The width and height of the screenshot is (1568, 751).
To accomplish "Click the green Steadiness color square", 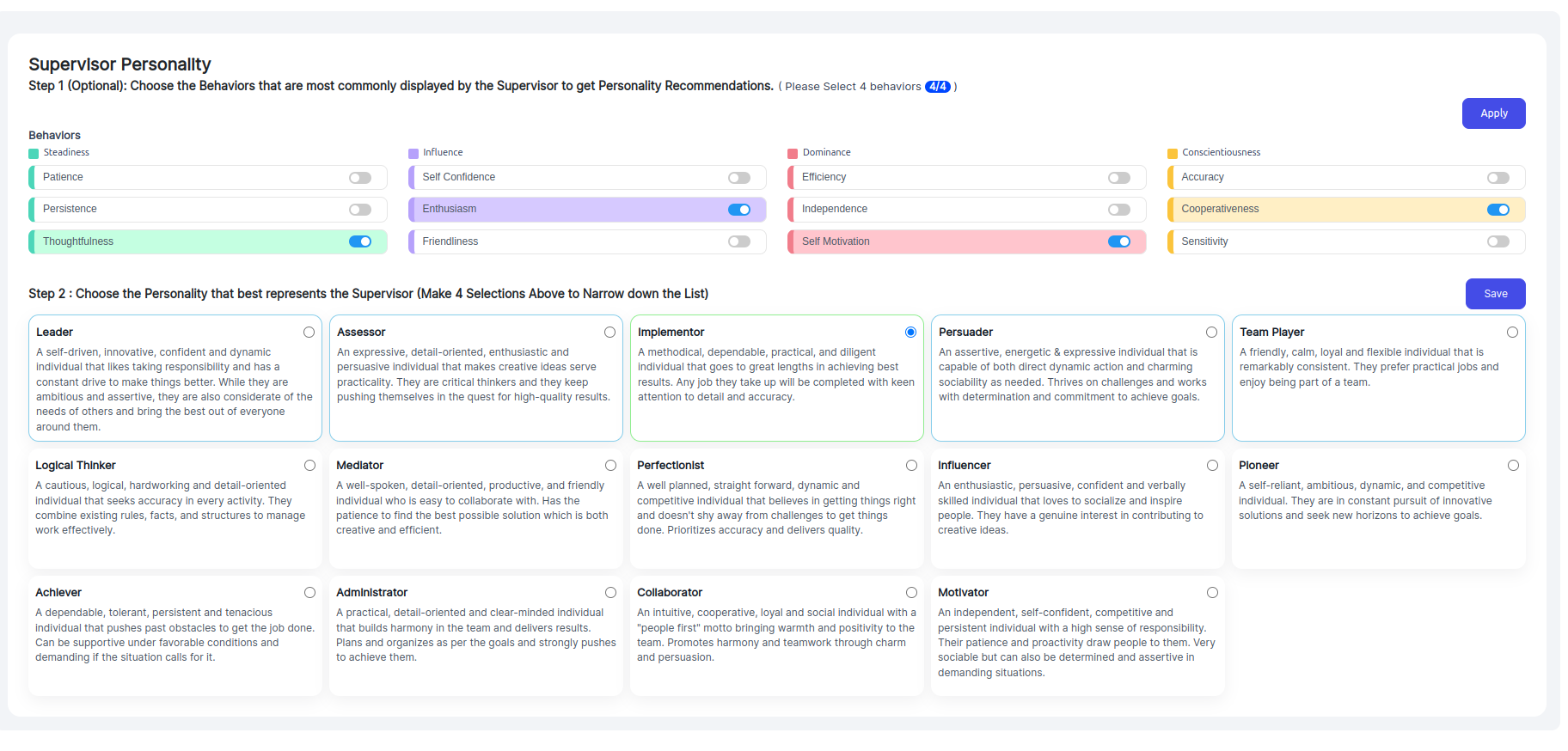I will (34, 154).
